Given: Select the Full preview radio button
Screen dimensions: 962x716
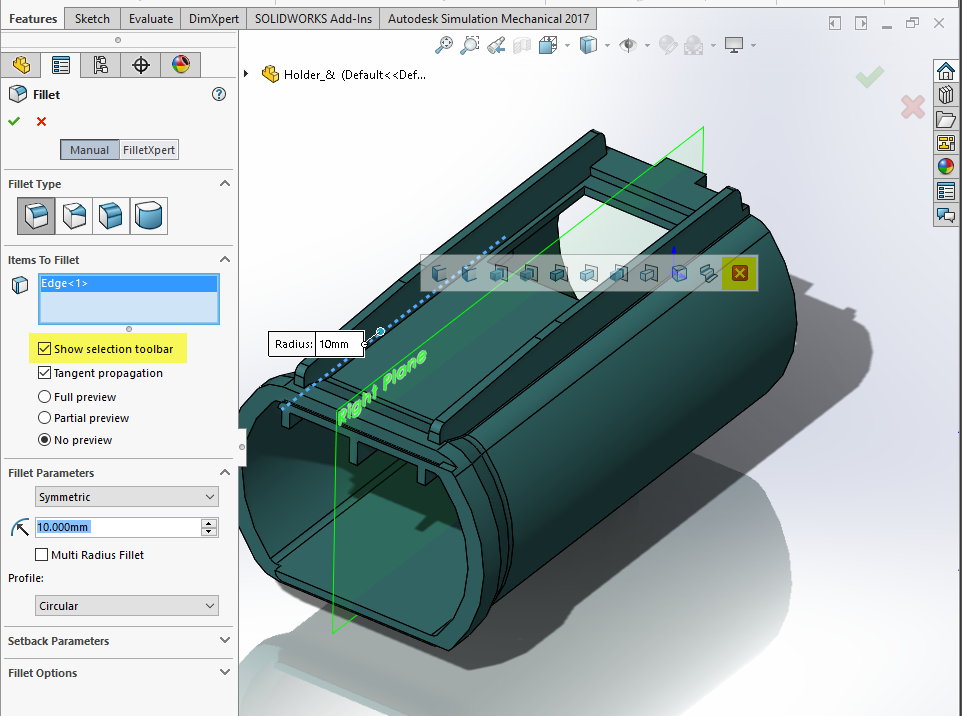Looking at the screenshot, I should [x=44, y=396].
